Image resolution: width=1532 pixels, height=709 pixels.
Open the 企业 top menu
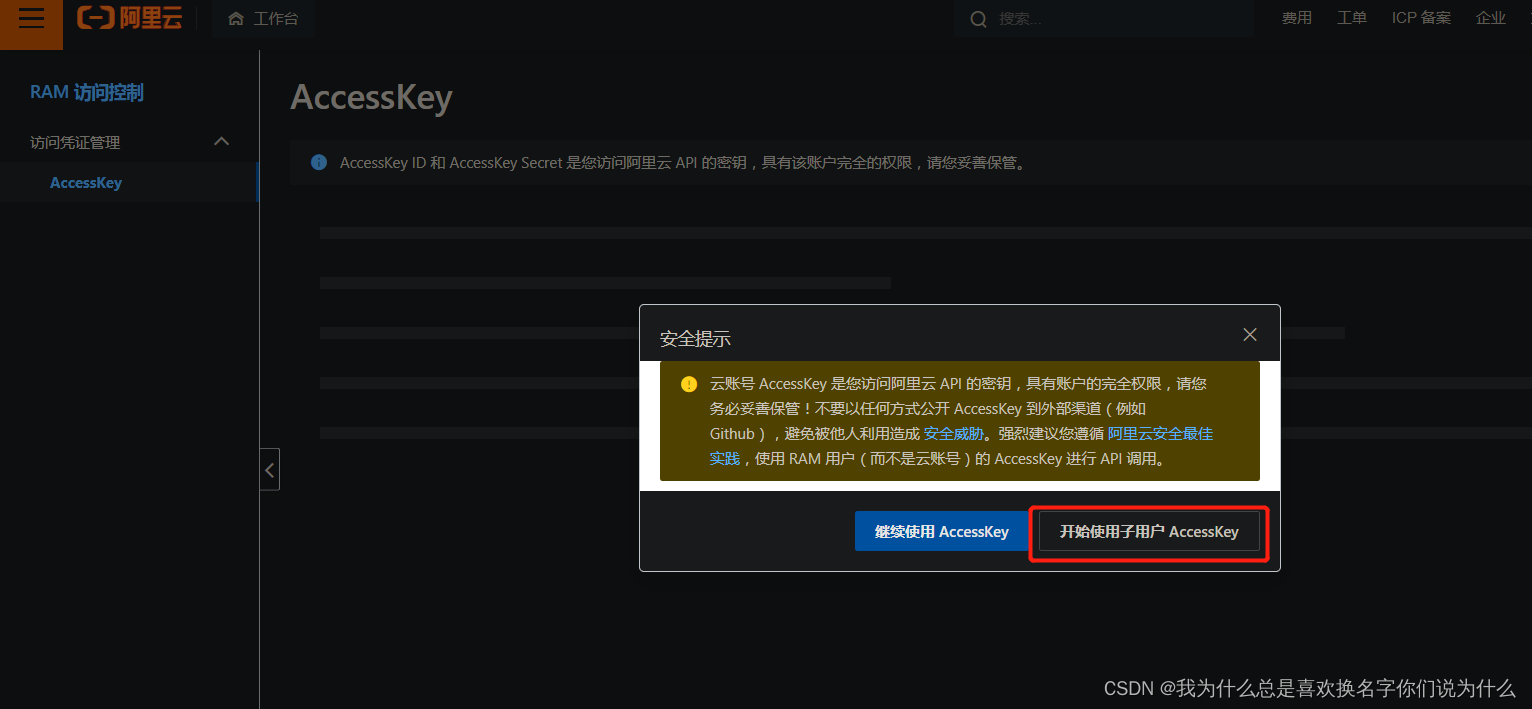[x=1491, y=18]
